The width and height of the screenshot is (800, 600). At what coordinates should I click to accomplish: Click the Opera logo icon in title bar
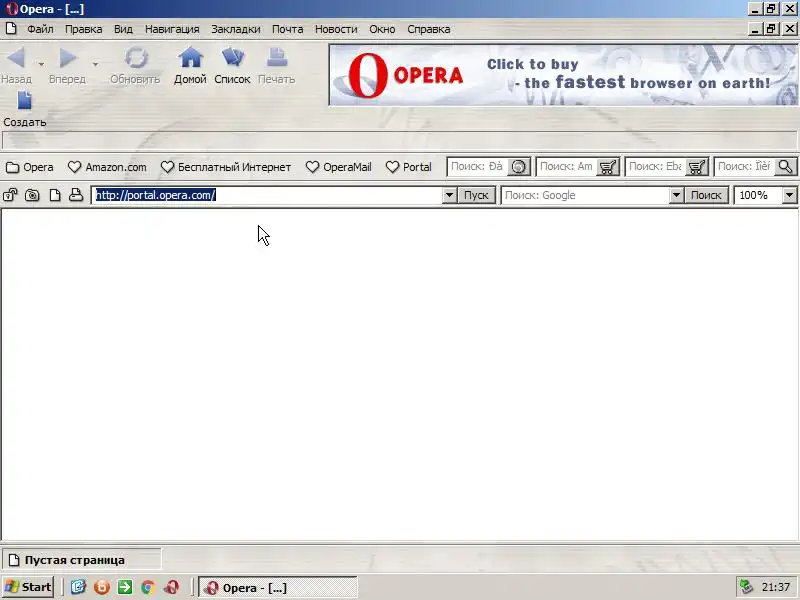11,9
